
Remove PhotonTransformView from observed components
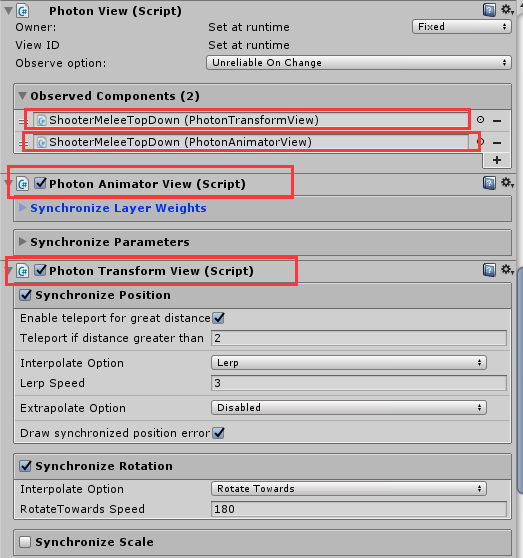(x=497, y=121)
